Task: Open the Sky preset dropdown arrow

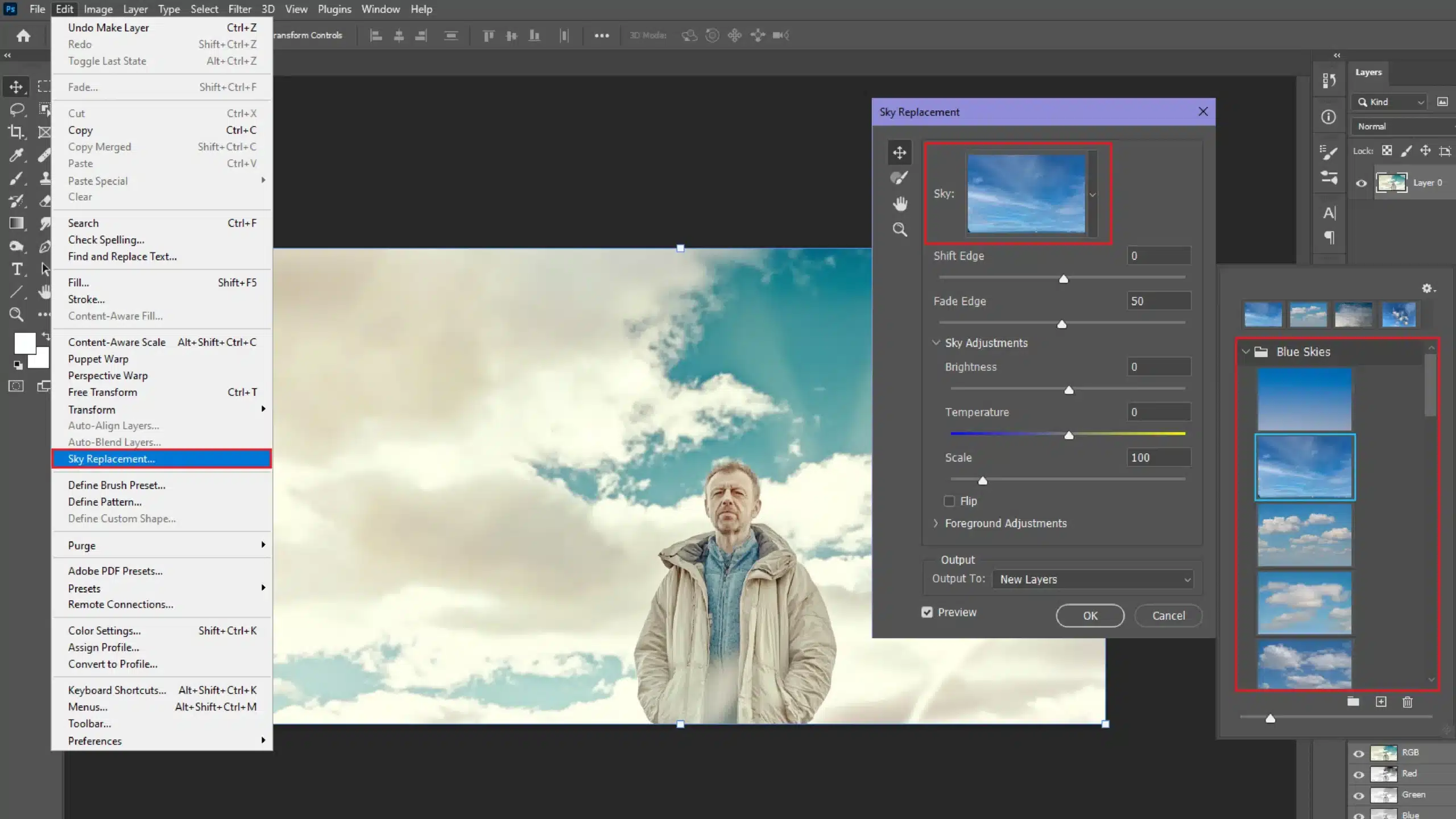Action: point(1093,195)
